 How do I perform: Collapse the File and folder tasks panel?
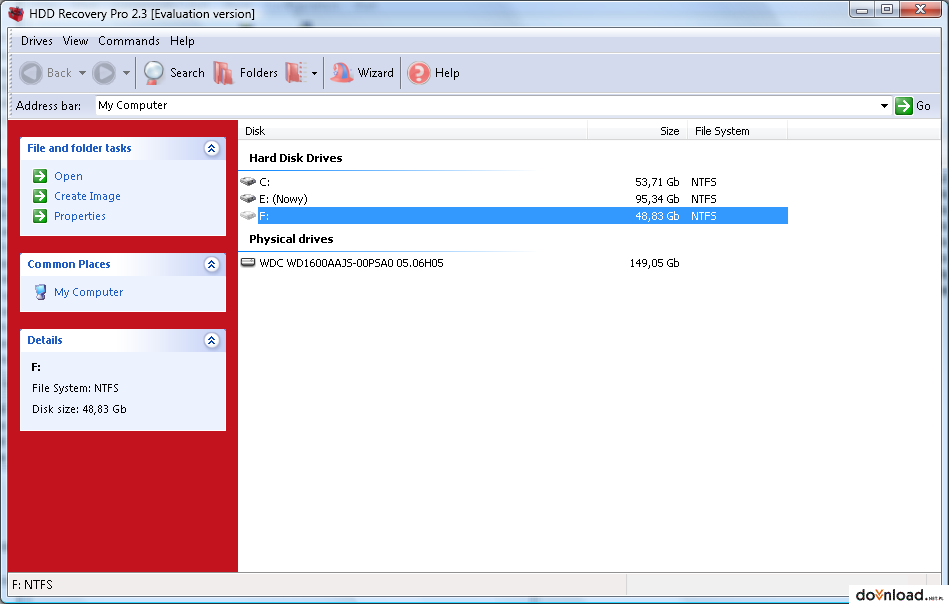(x=211, y=148)
